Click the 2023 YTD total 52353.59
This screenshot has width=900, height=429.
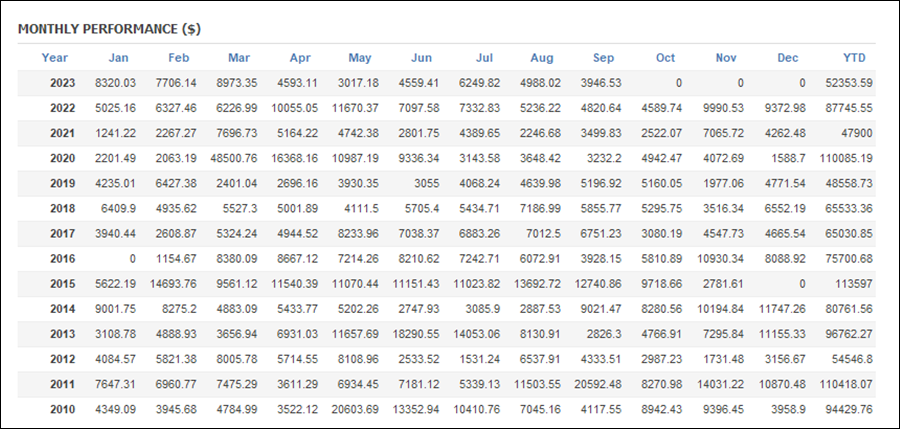coord(849,83)
